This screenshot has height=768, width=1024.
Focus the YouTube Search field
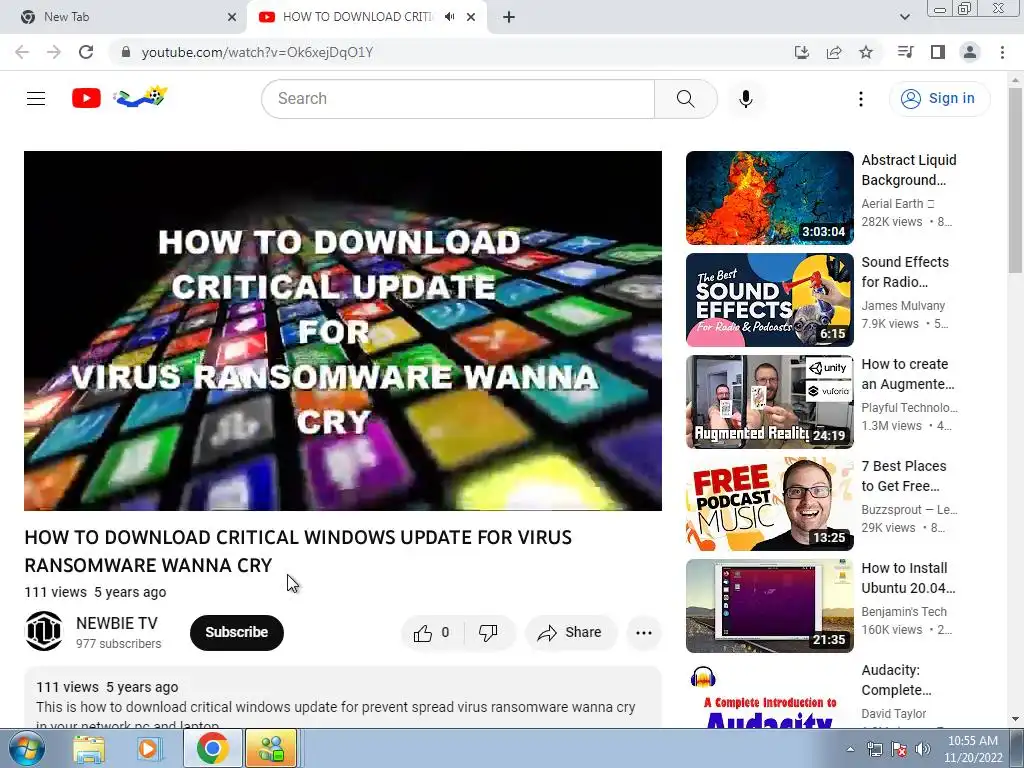point(458,99)
